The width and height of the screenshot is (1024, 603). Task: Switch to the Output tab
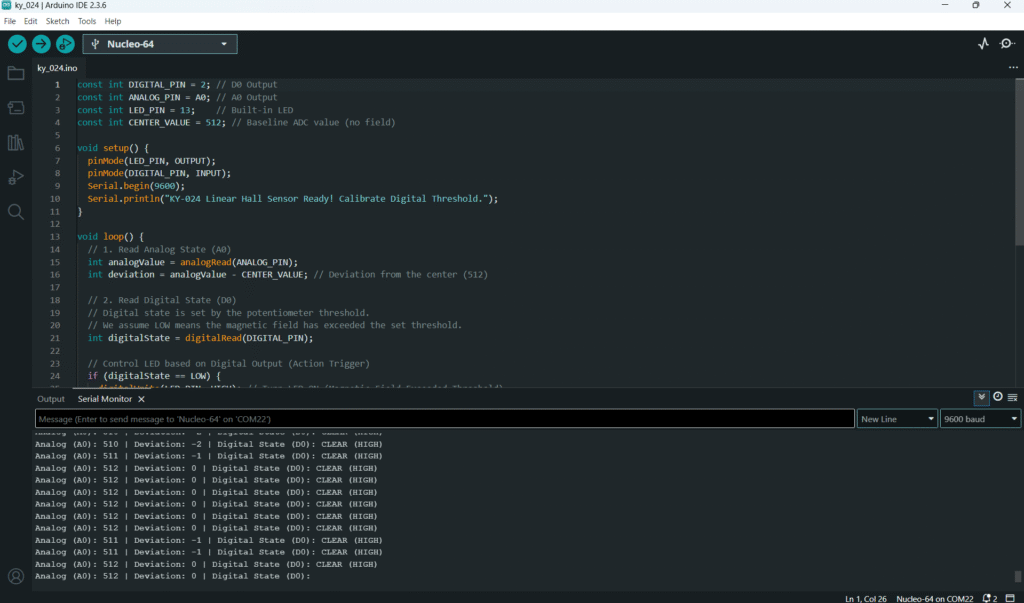click(x=51, y=399)
